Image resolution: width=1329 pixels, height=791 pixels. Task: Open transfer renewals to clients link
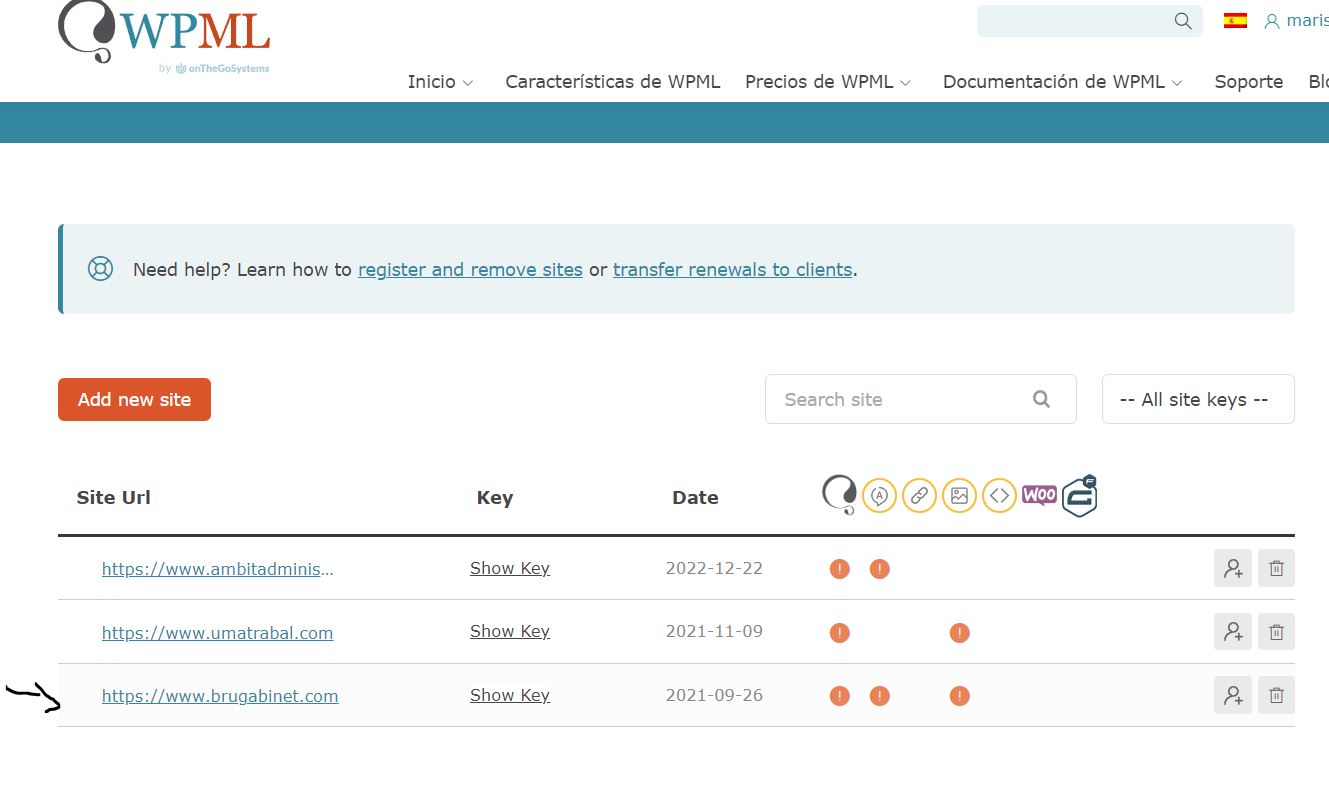click(733, 269)
